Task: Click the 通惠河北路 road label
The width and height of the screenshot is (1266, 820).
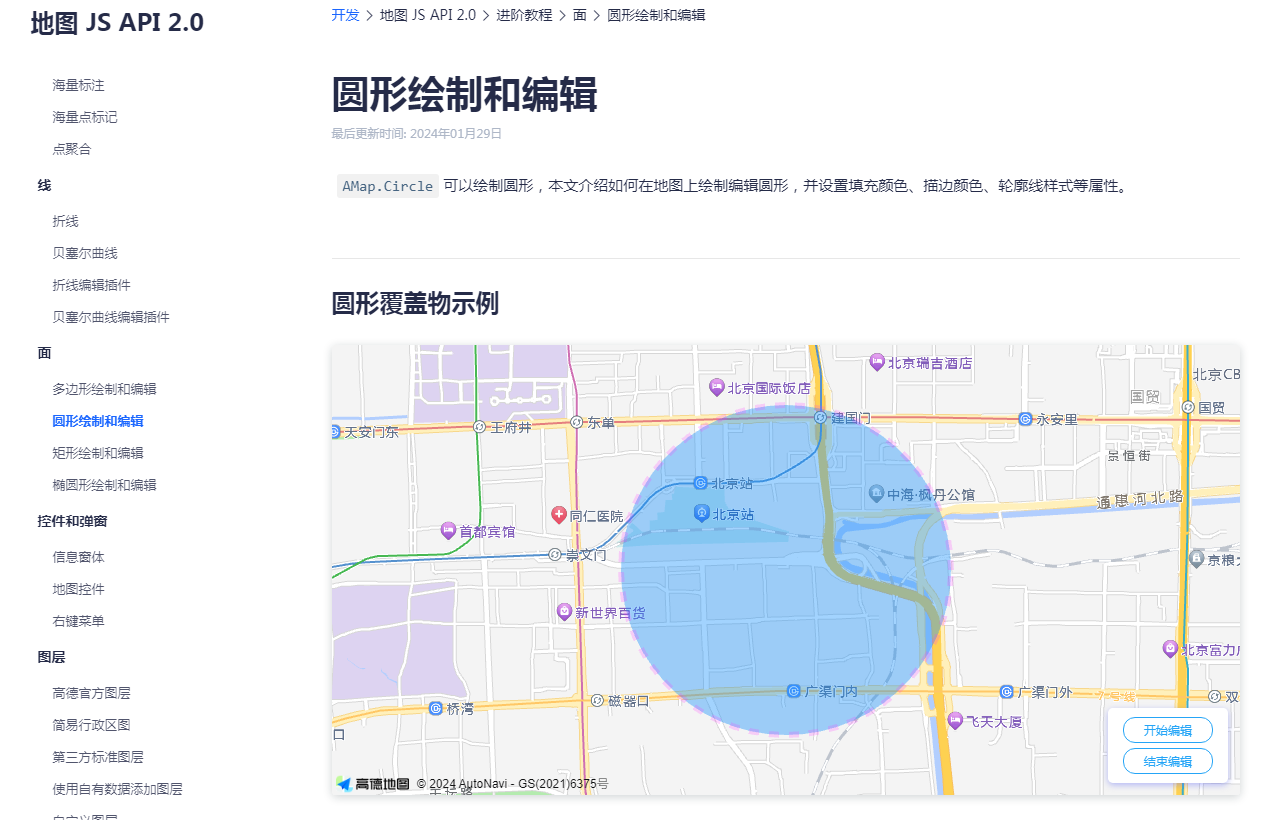Action: (1140, 500)
